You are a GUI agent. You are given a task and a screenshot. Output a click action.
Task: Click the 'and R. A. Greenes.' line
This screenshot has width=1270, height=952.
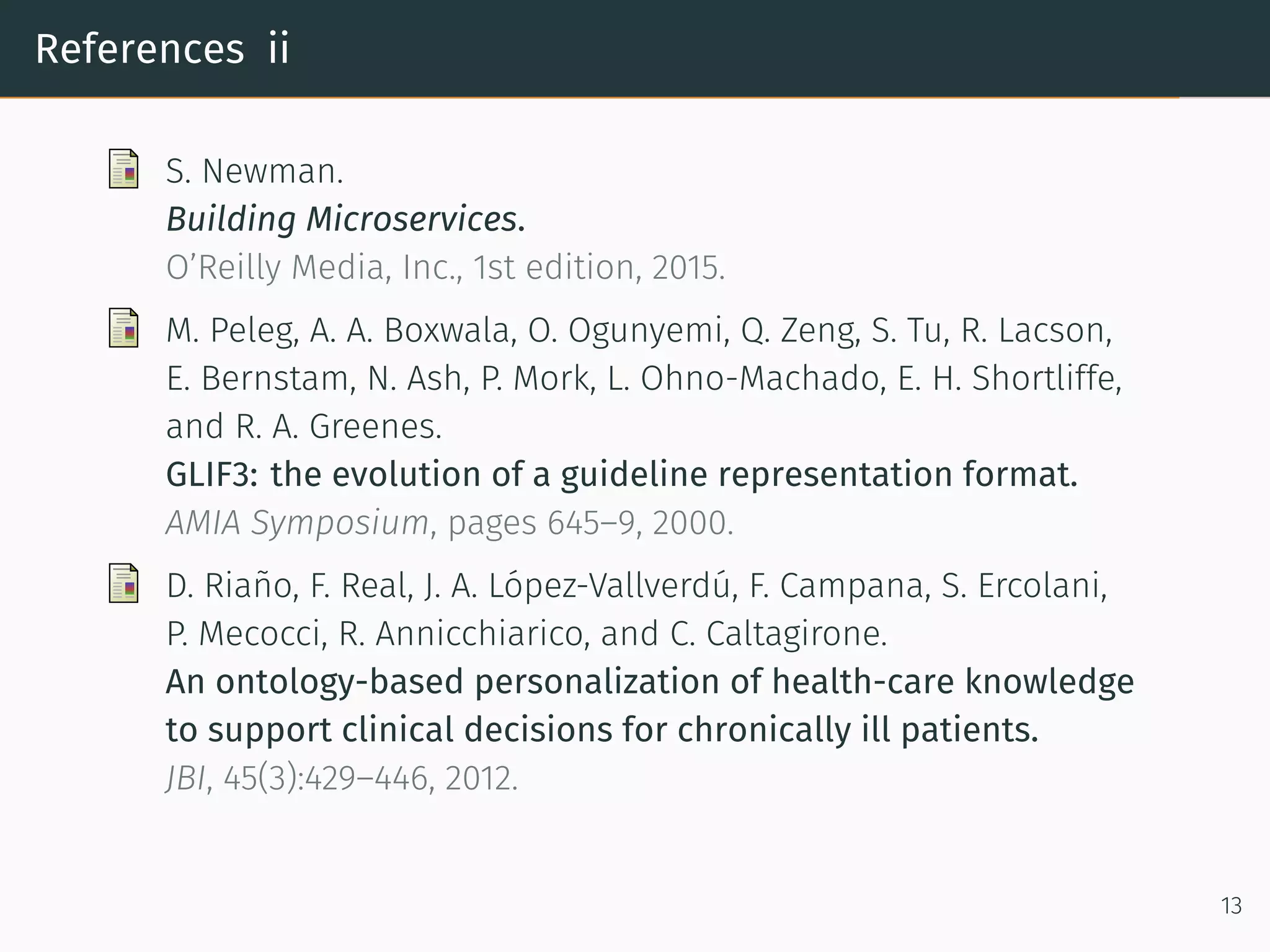(x=304, y=426)
